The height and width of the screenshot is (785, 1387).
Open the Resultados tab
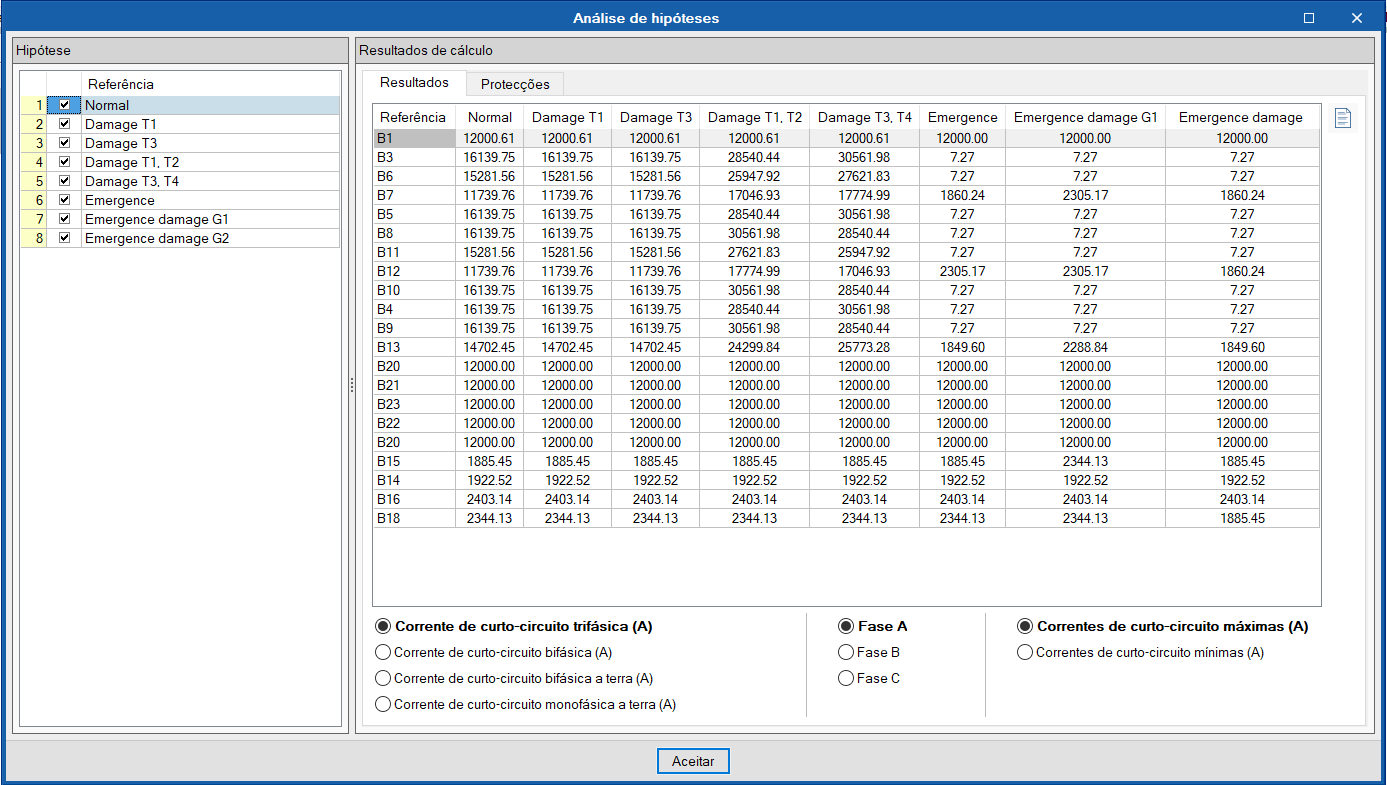[414, 83]
